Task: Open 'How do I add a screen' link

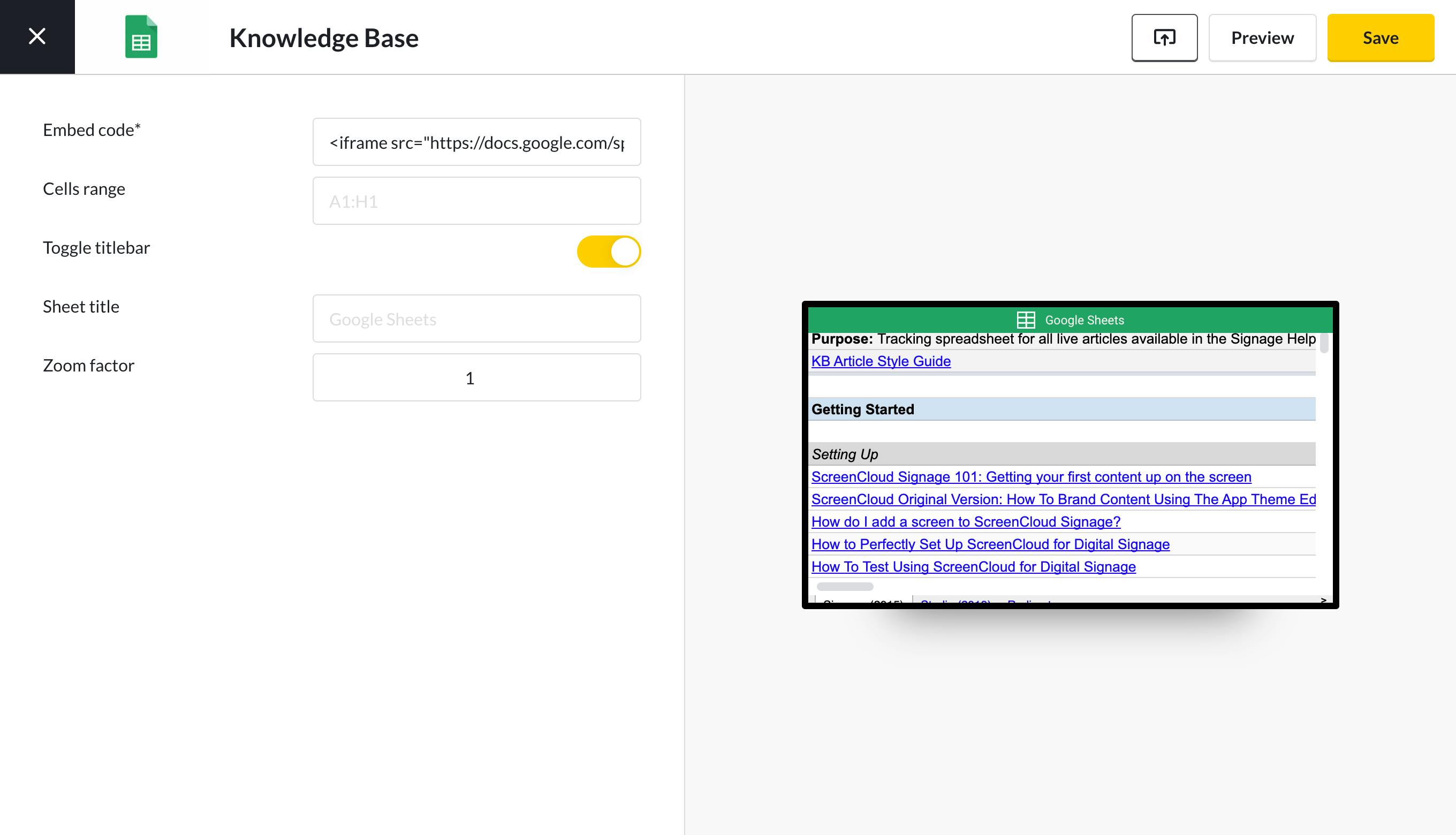Action: tap(966, 522)
